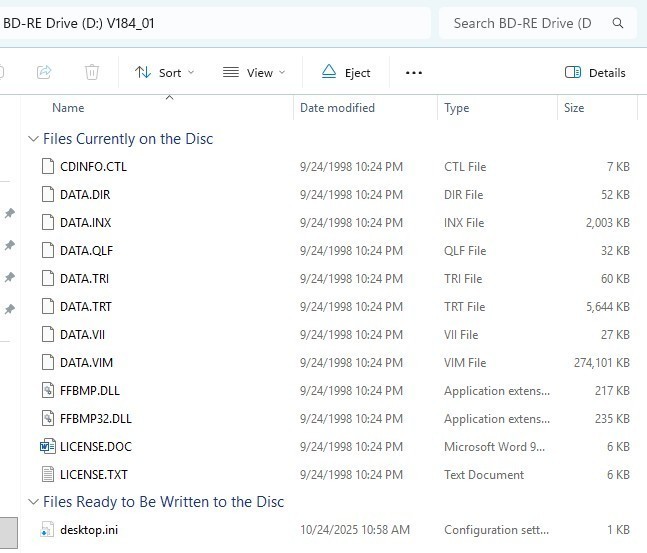
Task: Click the Size column header
Action: click(574, 108)
